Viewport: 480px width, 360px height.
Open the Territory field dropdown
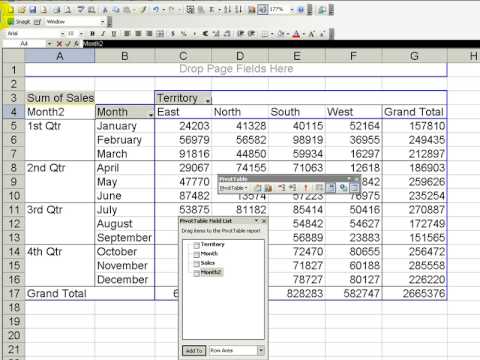pos(208,100)
